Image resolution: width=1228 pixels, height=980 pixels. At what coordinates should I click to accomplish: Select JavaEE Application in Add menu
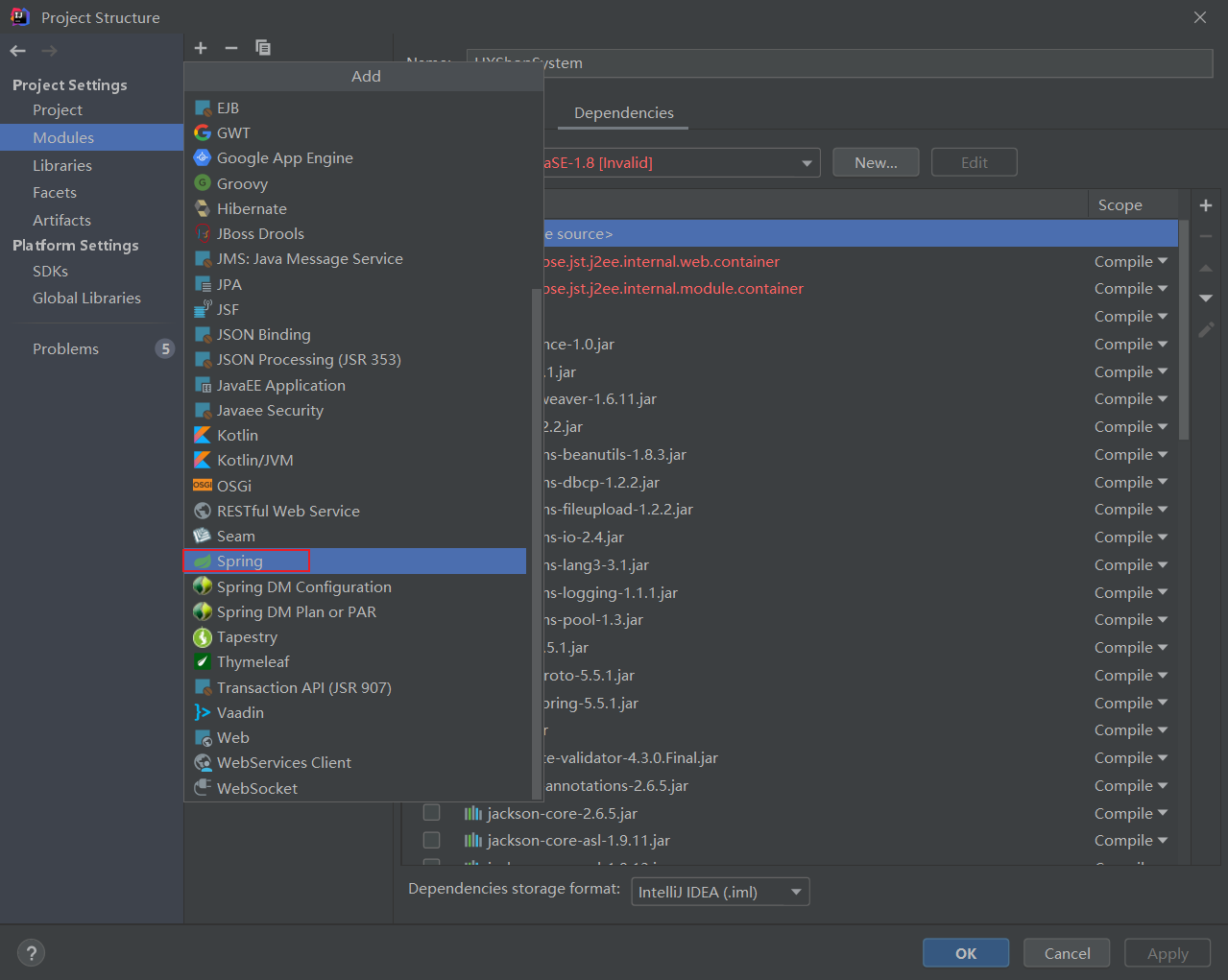pos(354,385)
